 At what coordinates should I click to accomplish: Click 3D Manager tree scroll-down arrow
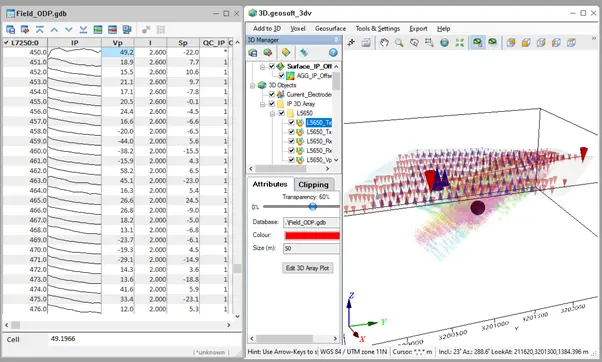[336, 160]
